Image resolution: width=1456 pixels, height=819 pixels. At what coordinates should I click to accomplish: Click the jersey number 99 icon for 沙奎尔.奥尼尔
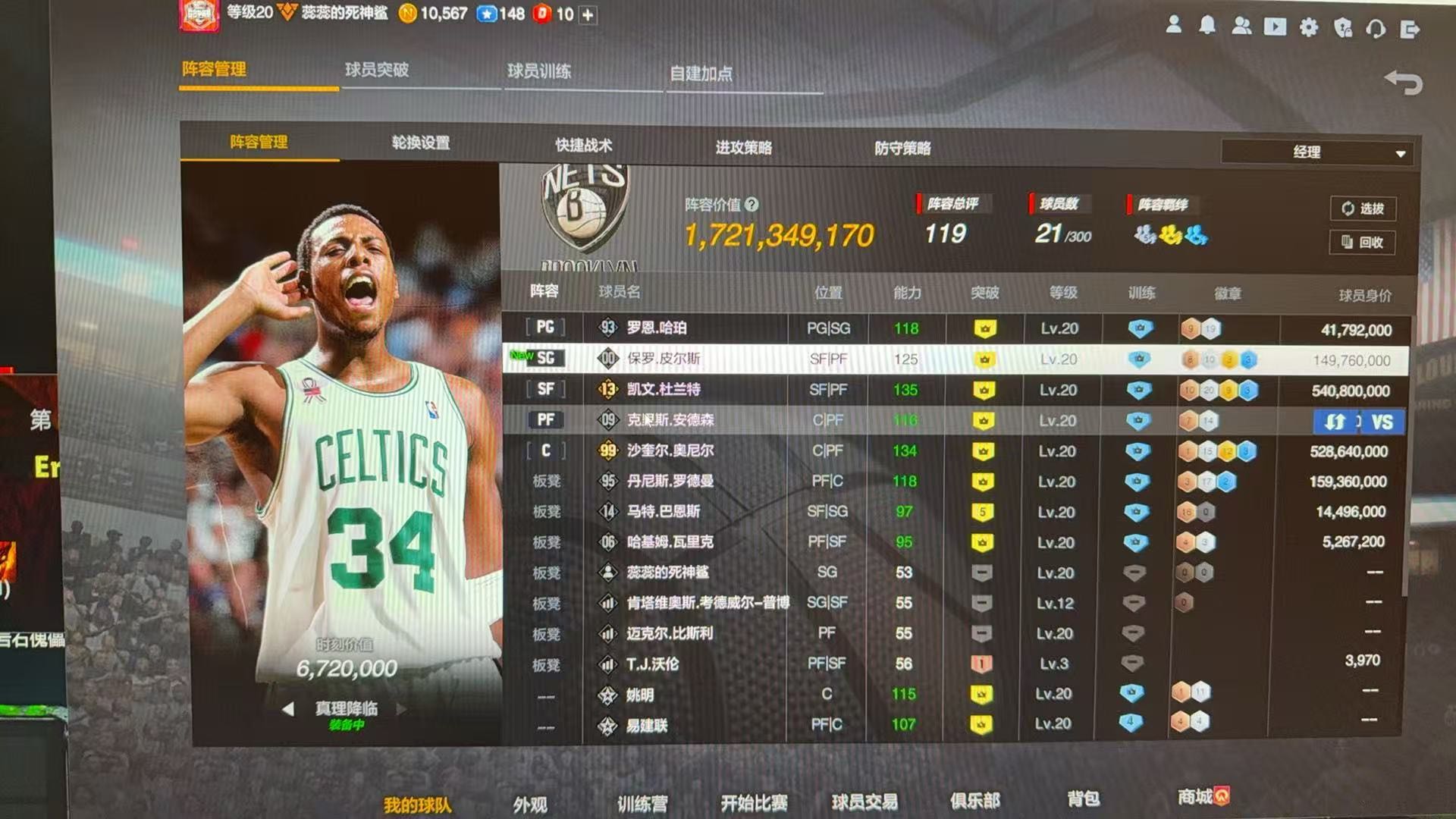(x=607, y=450)
